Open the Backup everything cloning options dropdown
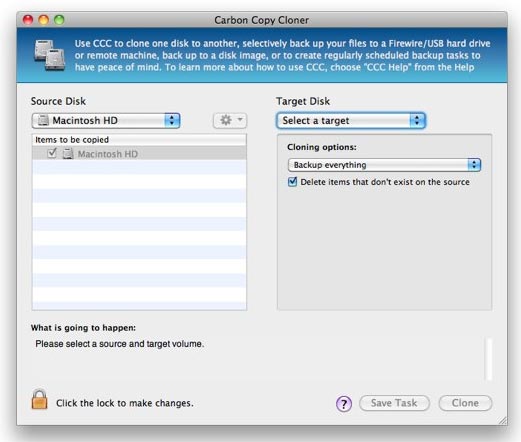This screenshot has height=442, width=521. tap(384, 165)
